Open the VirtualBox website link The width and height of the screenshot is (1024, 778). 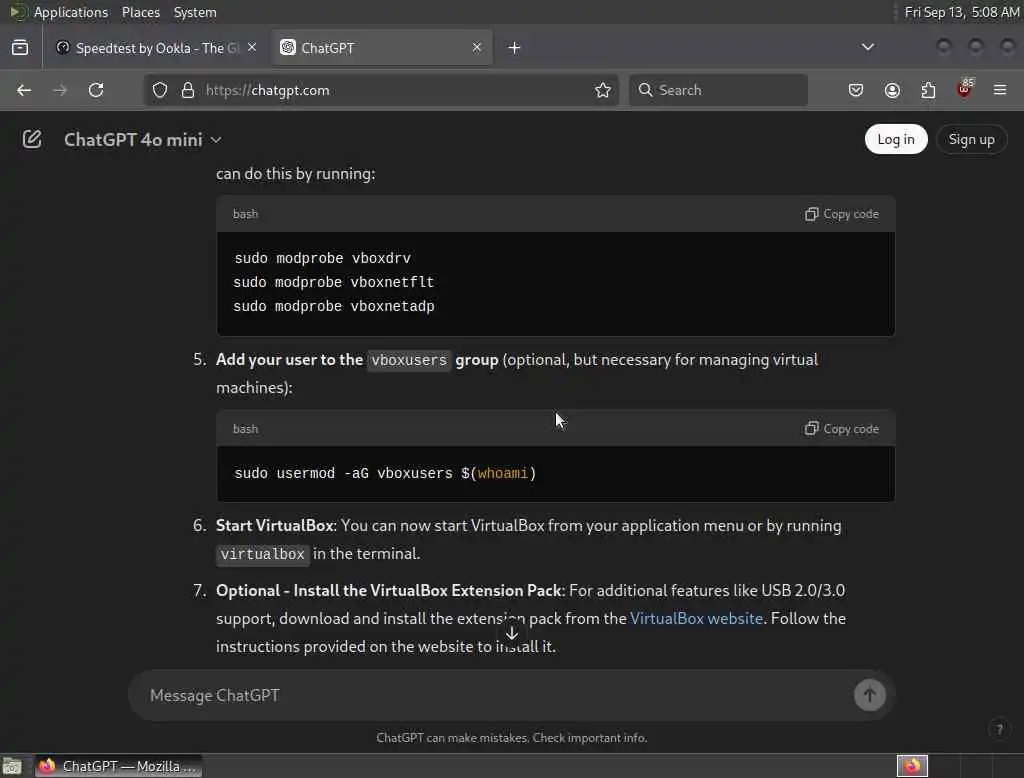[696, 618]
